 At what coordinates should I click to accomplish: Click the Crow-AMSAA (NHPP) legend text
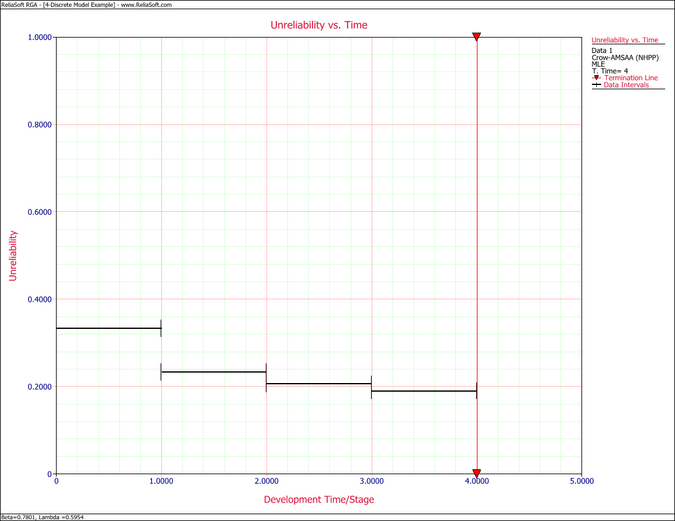[618, 56]
